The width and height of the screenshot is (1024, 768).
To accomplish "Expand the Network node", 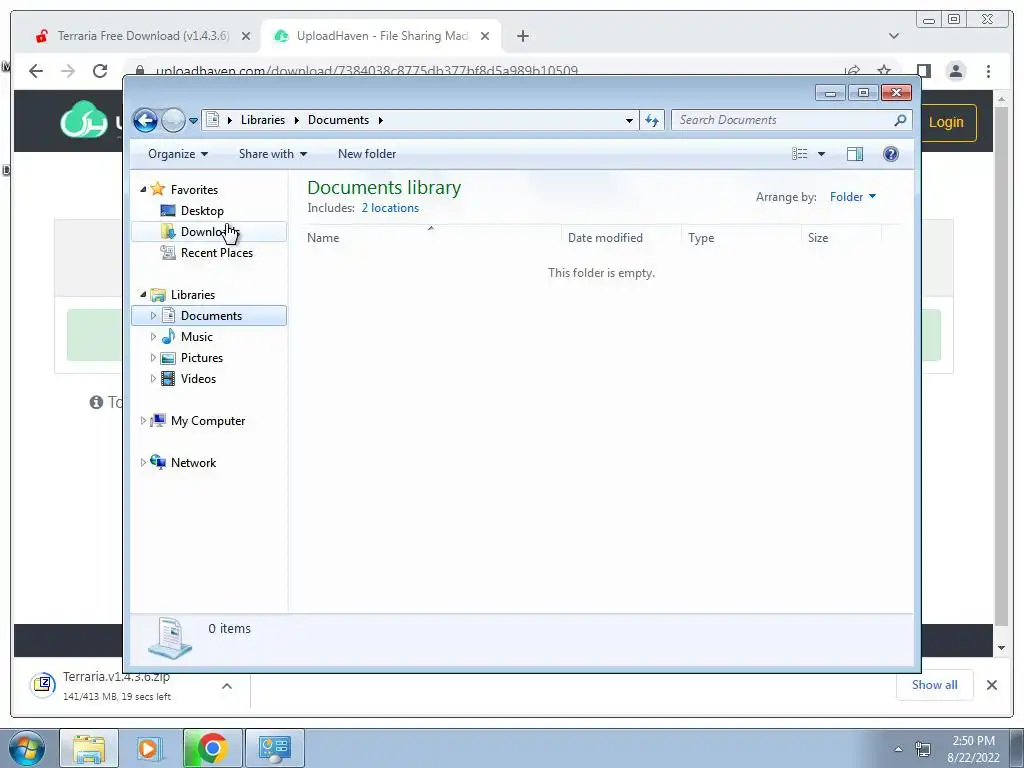I will [143, 463].
